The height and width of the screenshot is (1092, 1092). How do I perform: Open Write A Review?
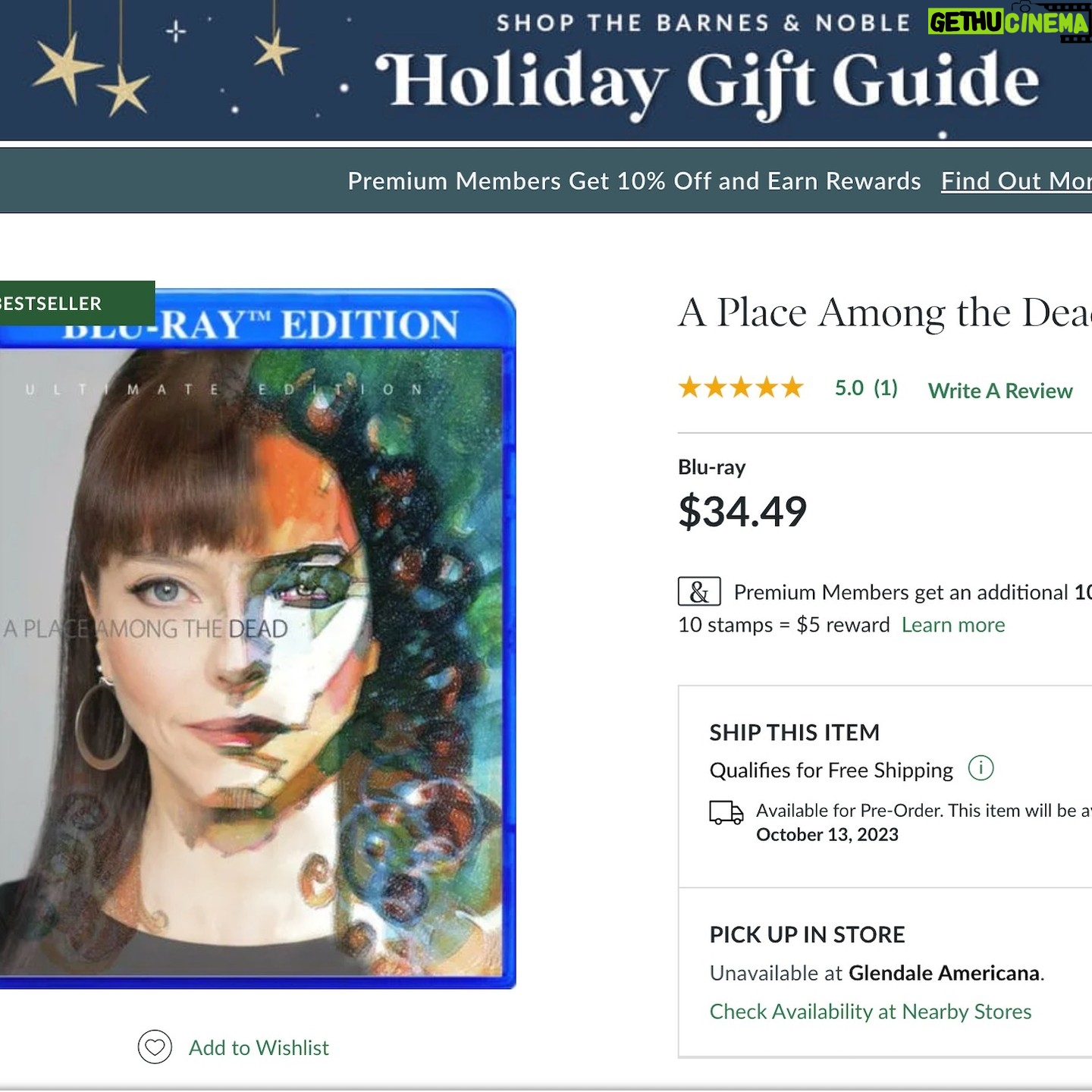coord(999,391)
